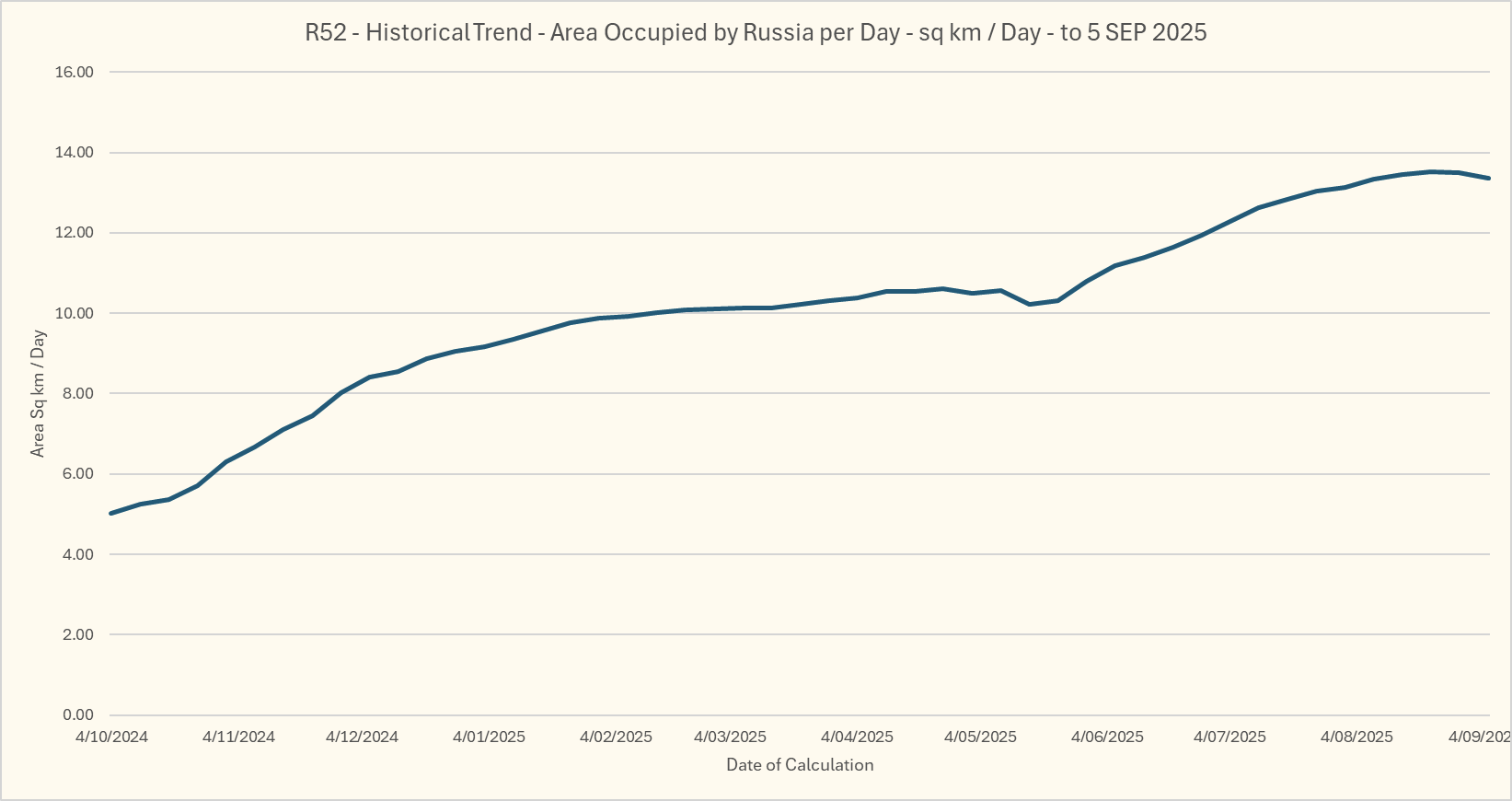Click the first data point of the blue line
The width and height of the screenshot is (1512, 801).
click(111, 513)
